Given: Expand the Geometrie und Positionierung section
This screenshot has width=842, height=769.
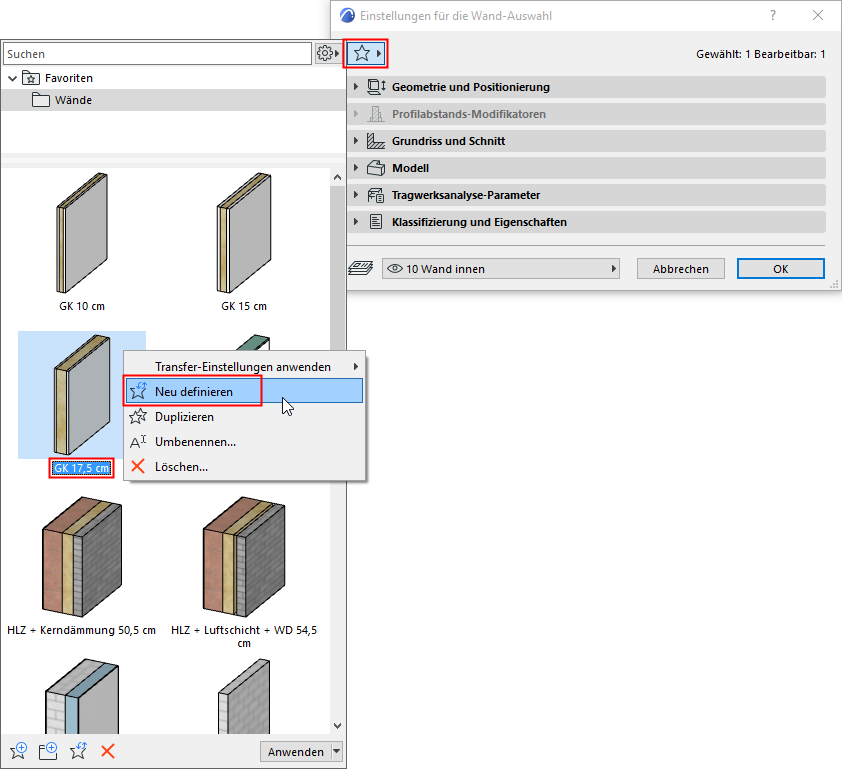Looking at the screenshot, I should tap(357, 87).
